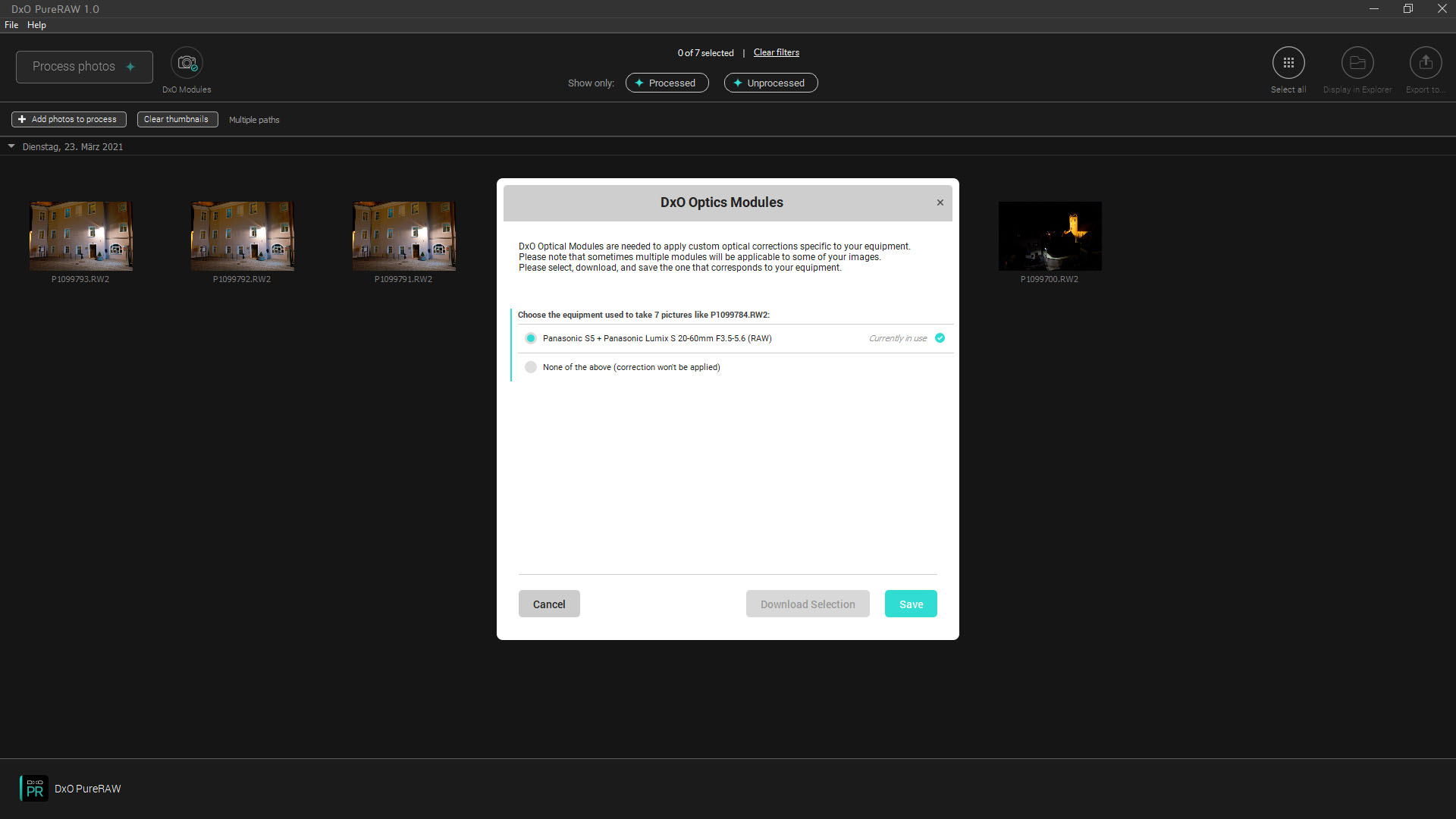Select the P1099793.RW2 thumbnail

click(x=81, y=236)
